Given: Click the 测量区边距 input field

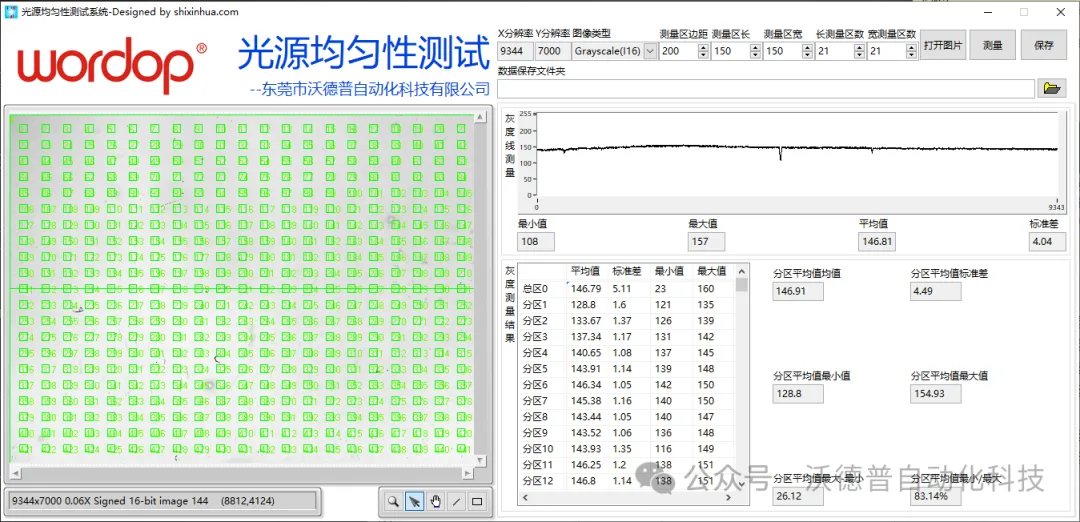Looking at the screenshot, I should [x=677, y=51].
